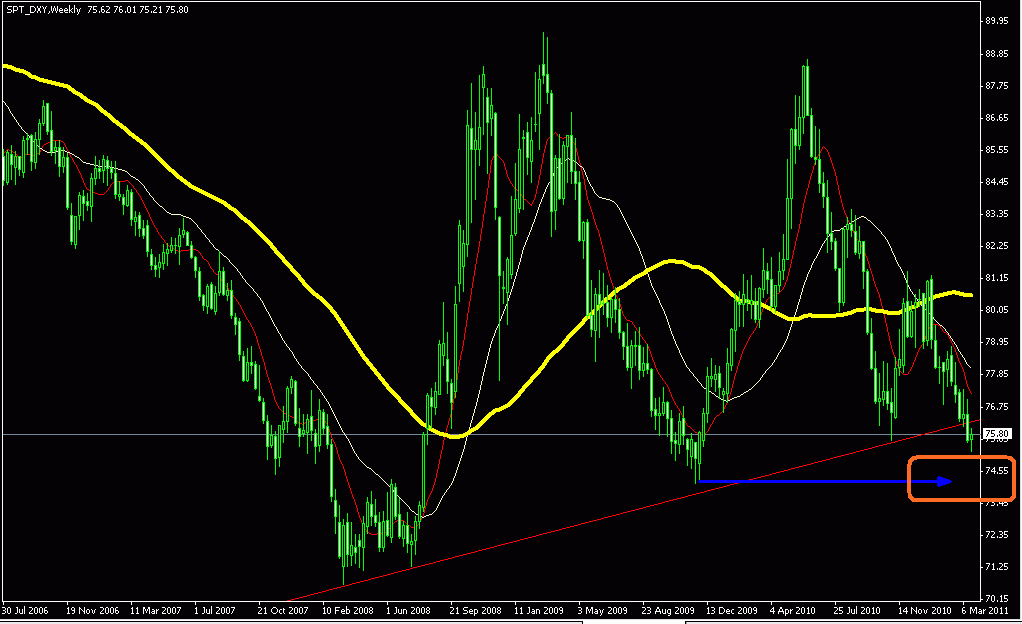Click the 14 Nov 2010 date label
This screenshot has height=624, width=1022.
[924, 610]
